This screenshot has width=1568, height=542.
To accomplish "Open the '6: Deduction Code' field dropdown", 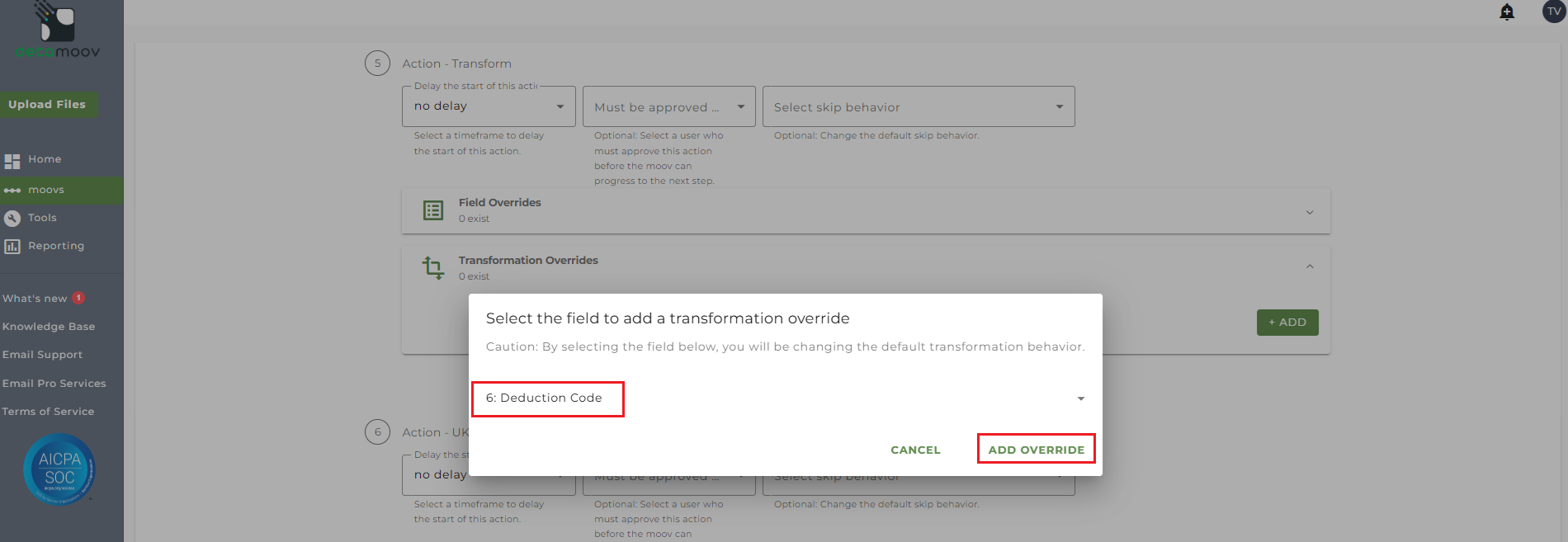I will click(784, 398).
